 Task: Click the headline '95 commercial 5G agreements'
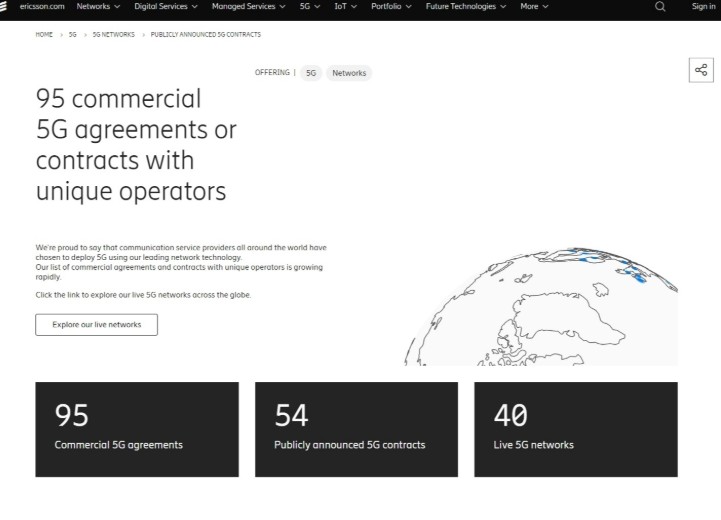tap(136, 145)
